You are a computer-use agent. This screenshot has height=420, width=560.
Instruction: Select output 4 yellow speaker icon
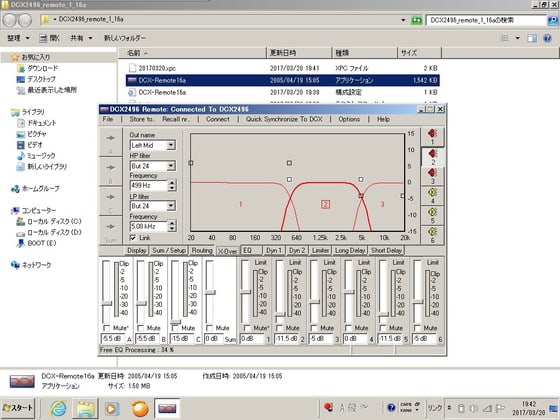[x=432, y=196]
